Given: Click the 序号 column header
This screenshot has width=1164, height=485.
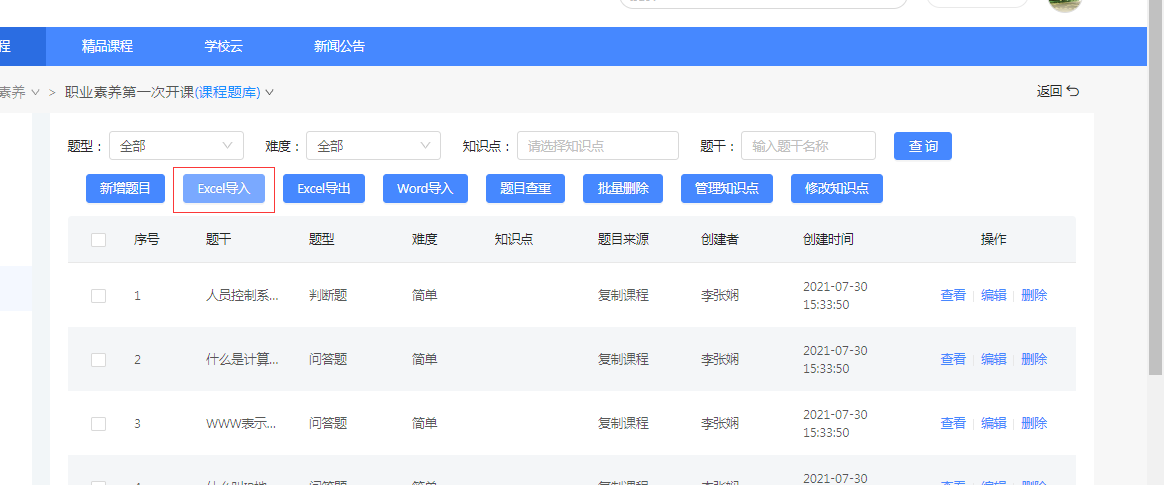Looking at the screenshot, I should tap(146, 240).
